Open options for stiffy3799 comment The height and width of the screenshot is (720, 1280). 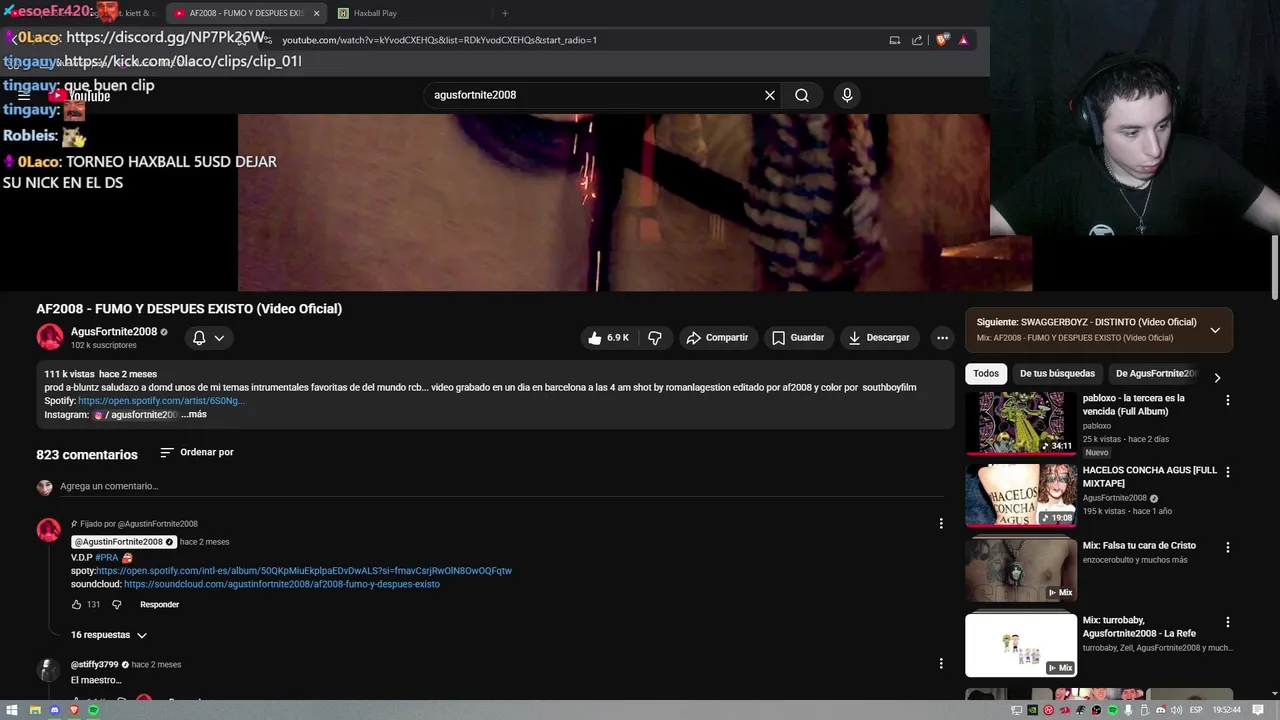pos(941,663)
